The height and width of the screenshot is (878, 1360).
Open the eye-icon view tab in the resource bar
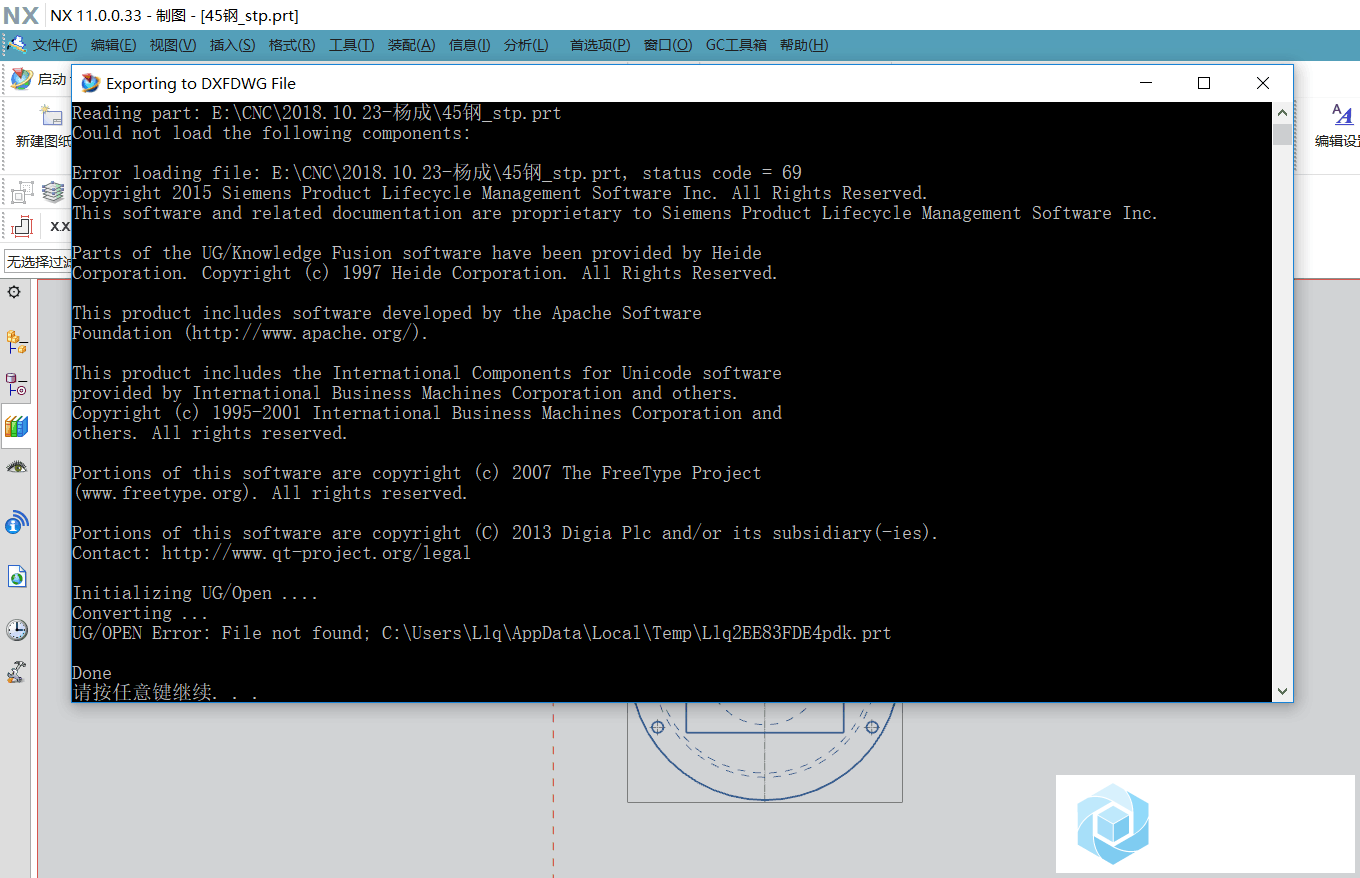point(17,467)
